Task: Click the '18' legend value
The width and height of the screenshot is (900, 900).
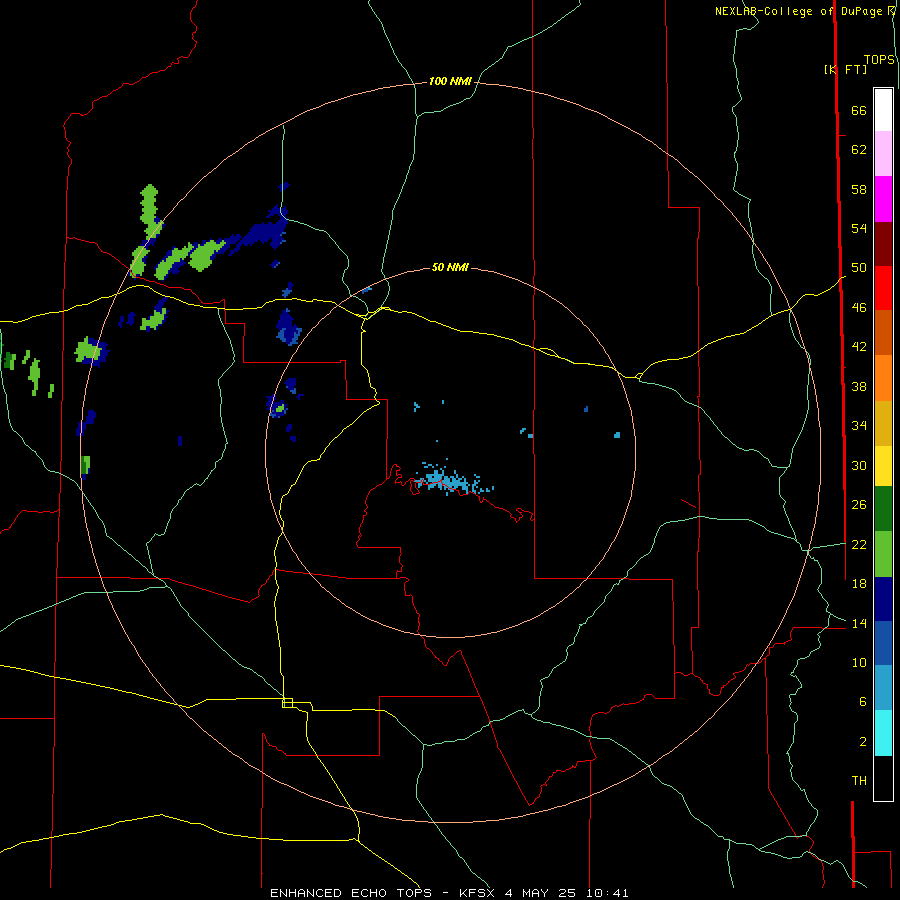Action: pyautogui.click(x=859, y=584)
